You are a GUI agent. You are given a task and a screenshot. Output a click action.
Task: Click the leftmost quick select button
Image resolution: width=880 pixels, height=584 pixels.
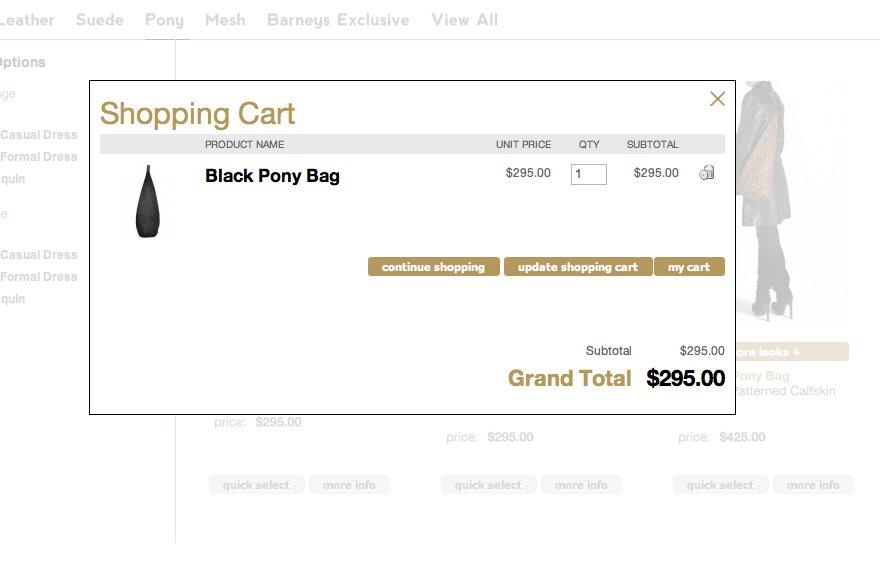tap(256, 485)
